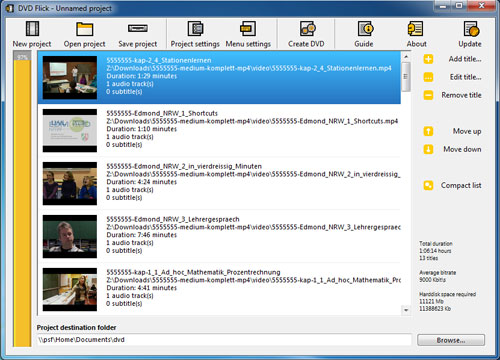Click the About toolbar icon
500x360 pixels.
pyautogui.click(x=415, y=29)
